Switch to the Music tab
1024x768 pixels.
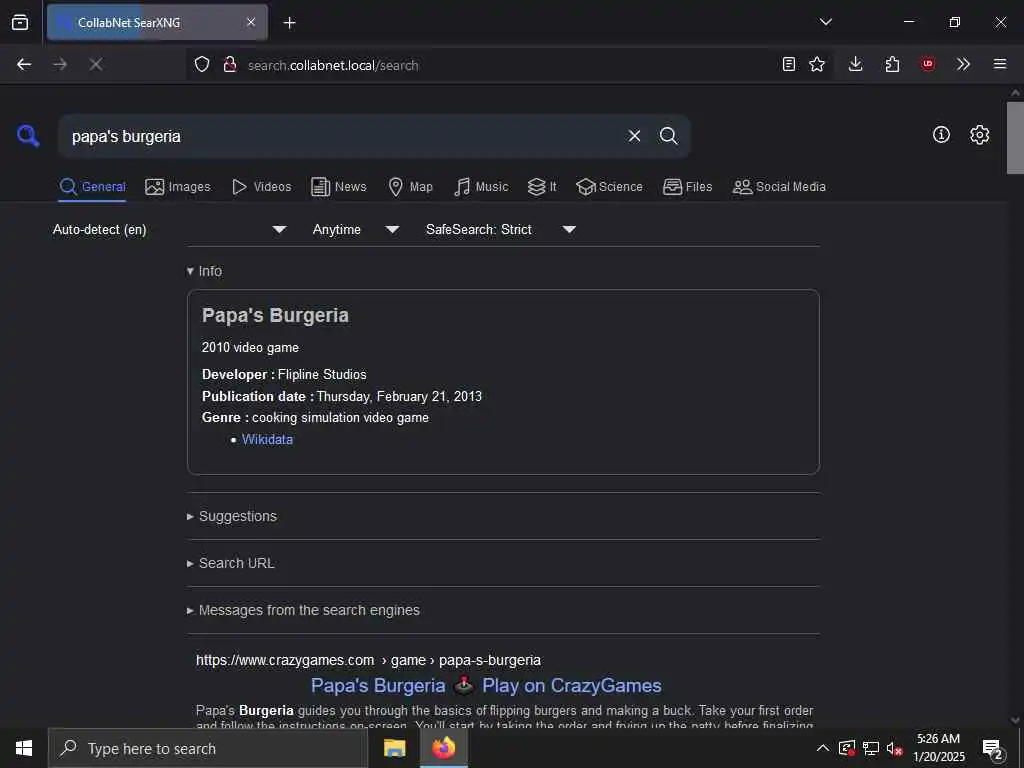481,187
